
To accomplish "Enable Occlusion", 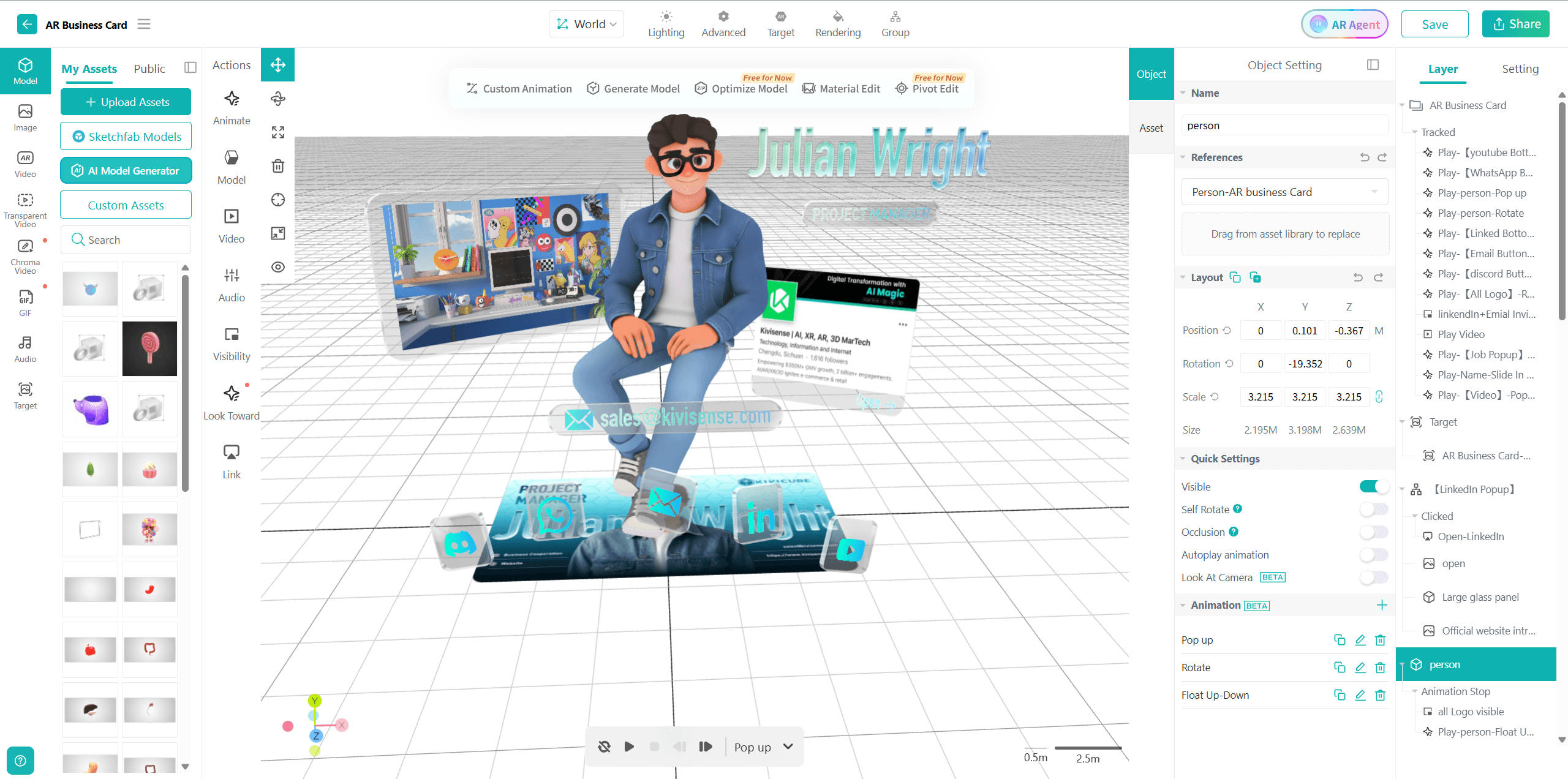I will 1373,532.
